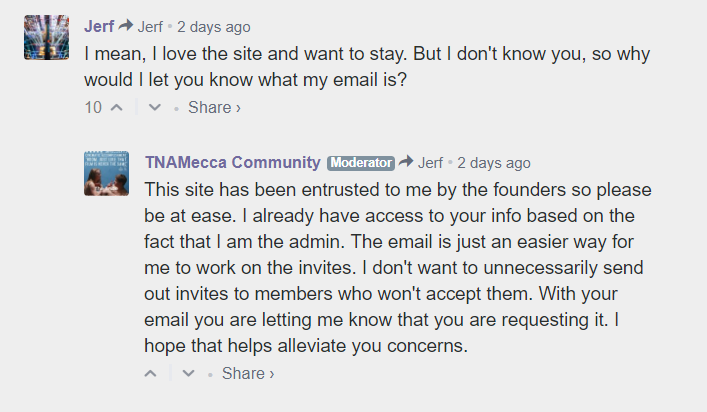
Task: Open TNAMecca Community avatar thumbnail
Action: click(x=106, y=174)
